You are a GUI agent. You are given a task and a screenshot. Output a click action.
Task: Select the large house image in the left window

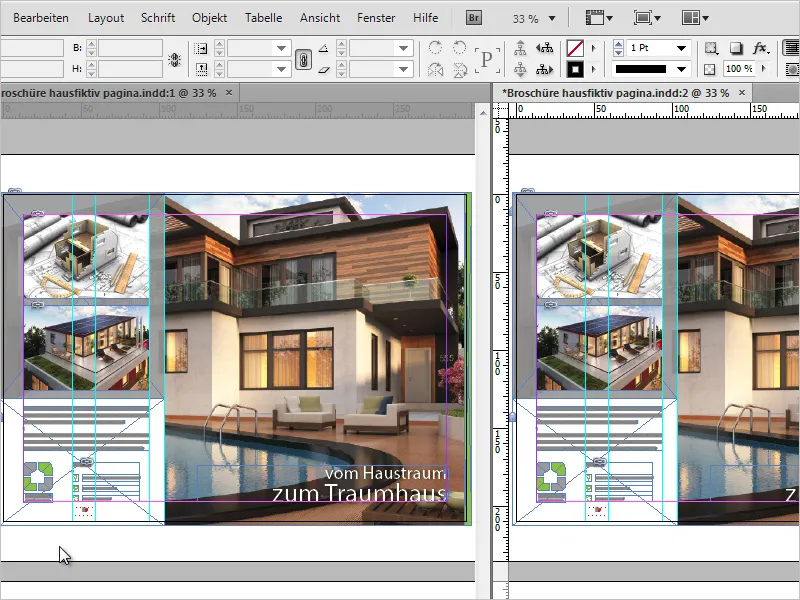pyautogui.click(x=315, y=359)
